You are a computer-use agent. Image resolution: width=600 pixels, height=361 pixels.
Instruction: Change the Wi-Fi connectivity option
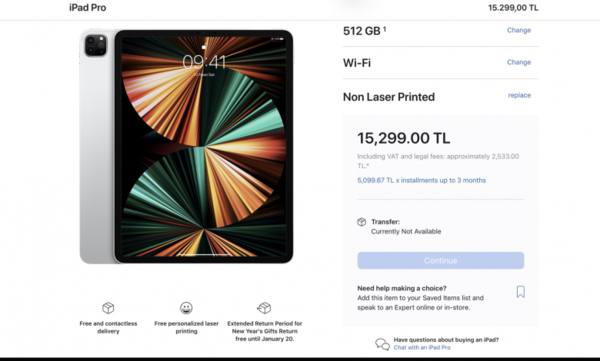click(x=519, y=62)
